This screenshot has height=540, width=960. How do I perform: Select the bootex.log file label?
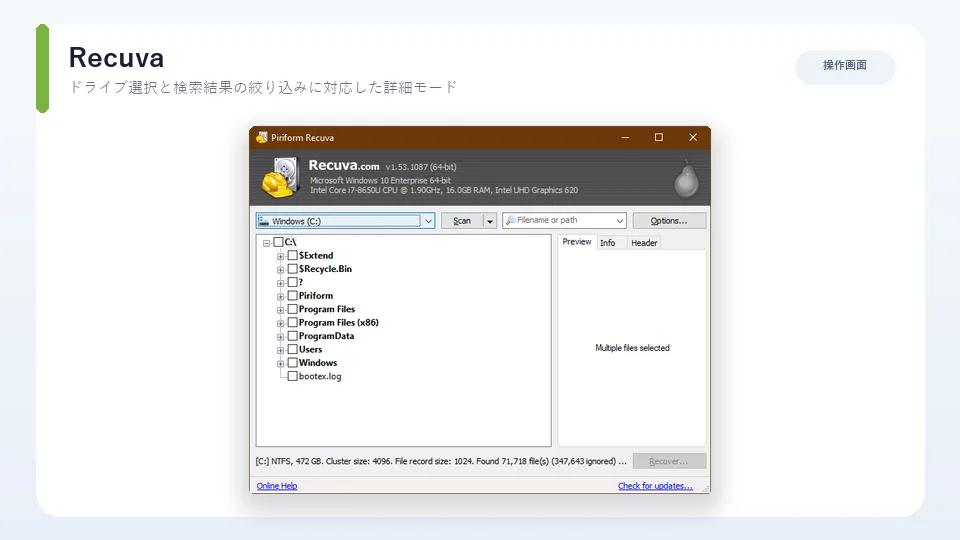pyautogui.click(x=320, y=377)
